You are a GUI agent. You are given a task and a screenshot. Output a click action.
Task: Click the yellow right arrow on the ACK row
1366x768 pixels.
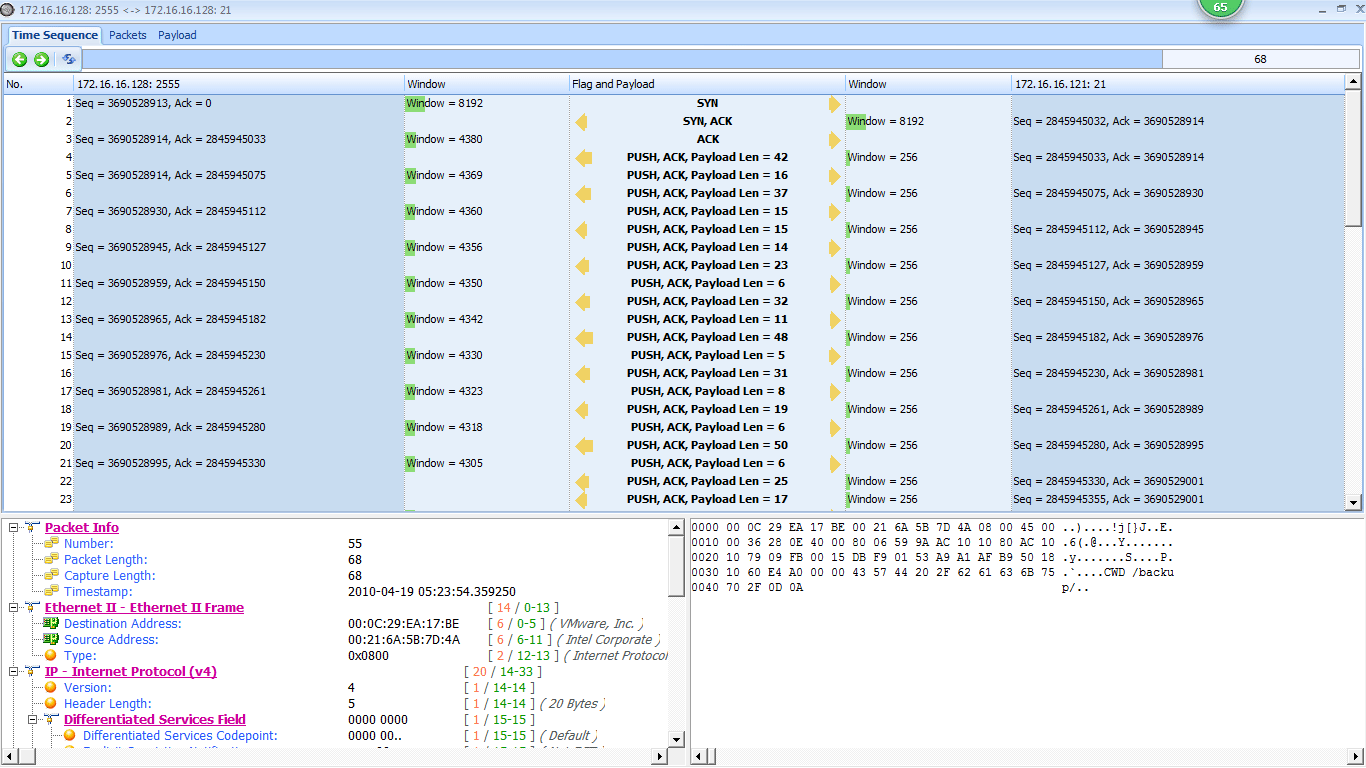coord(835,140)
